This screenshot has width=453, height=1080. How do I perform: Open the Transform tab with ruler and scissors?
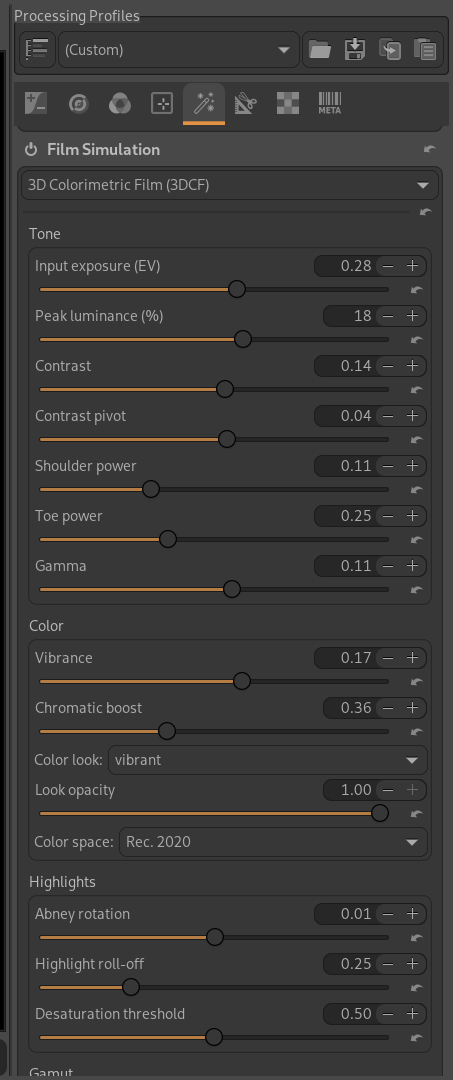[x=246, y=104]
